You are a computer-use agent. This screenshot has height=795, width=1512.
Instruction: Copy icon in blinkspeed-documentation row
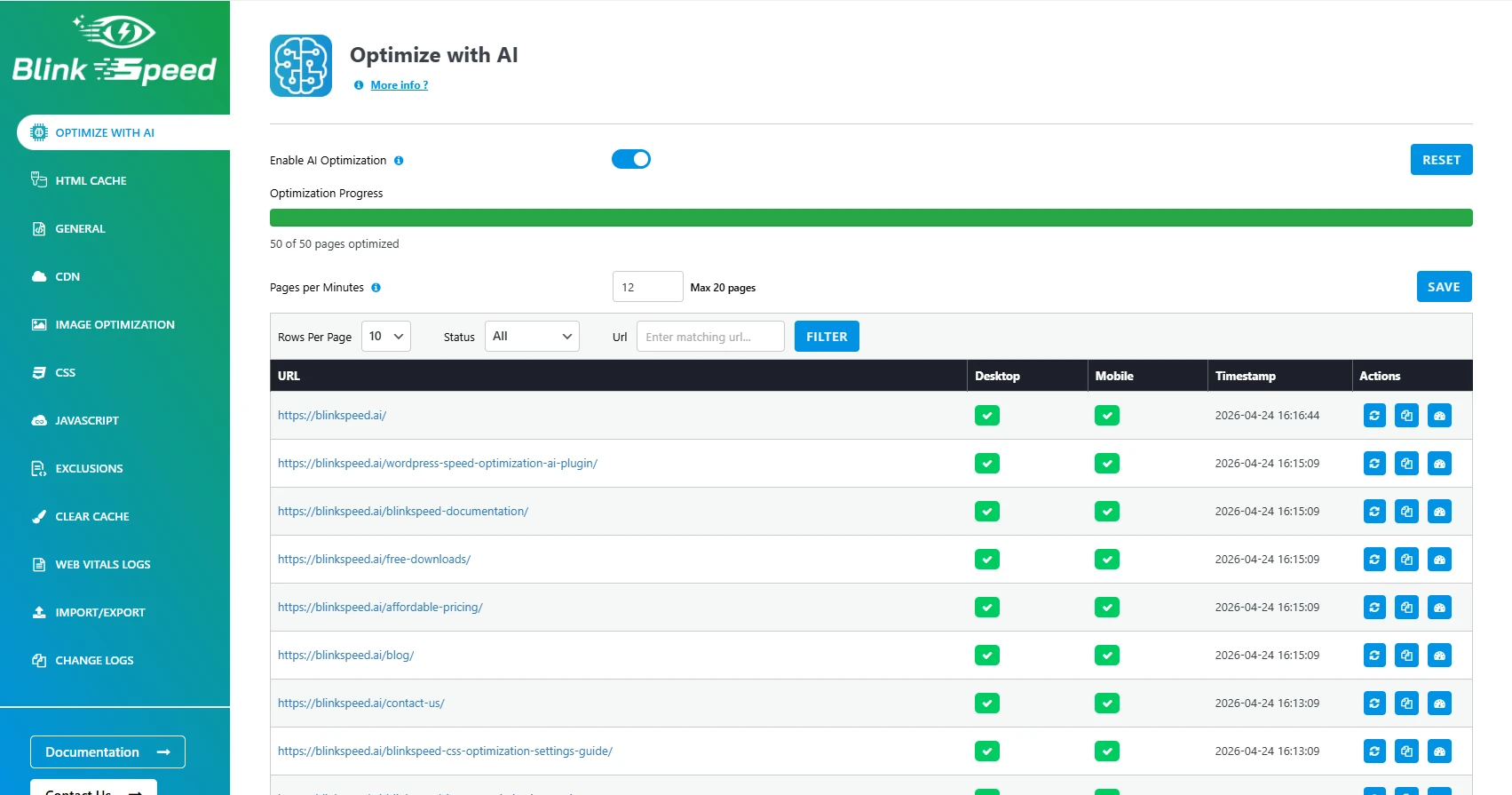[1406, 512]
